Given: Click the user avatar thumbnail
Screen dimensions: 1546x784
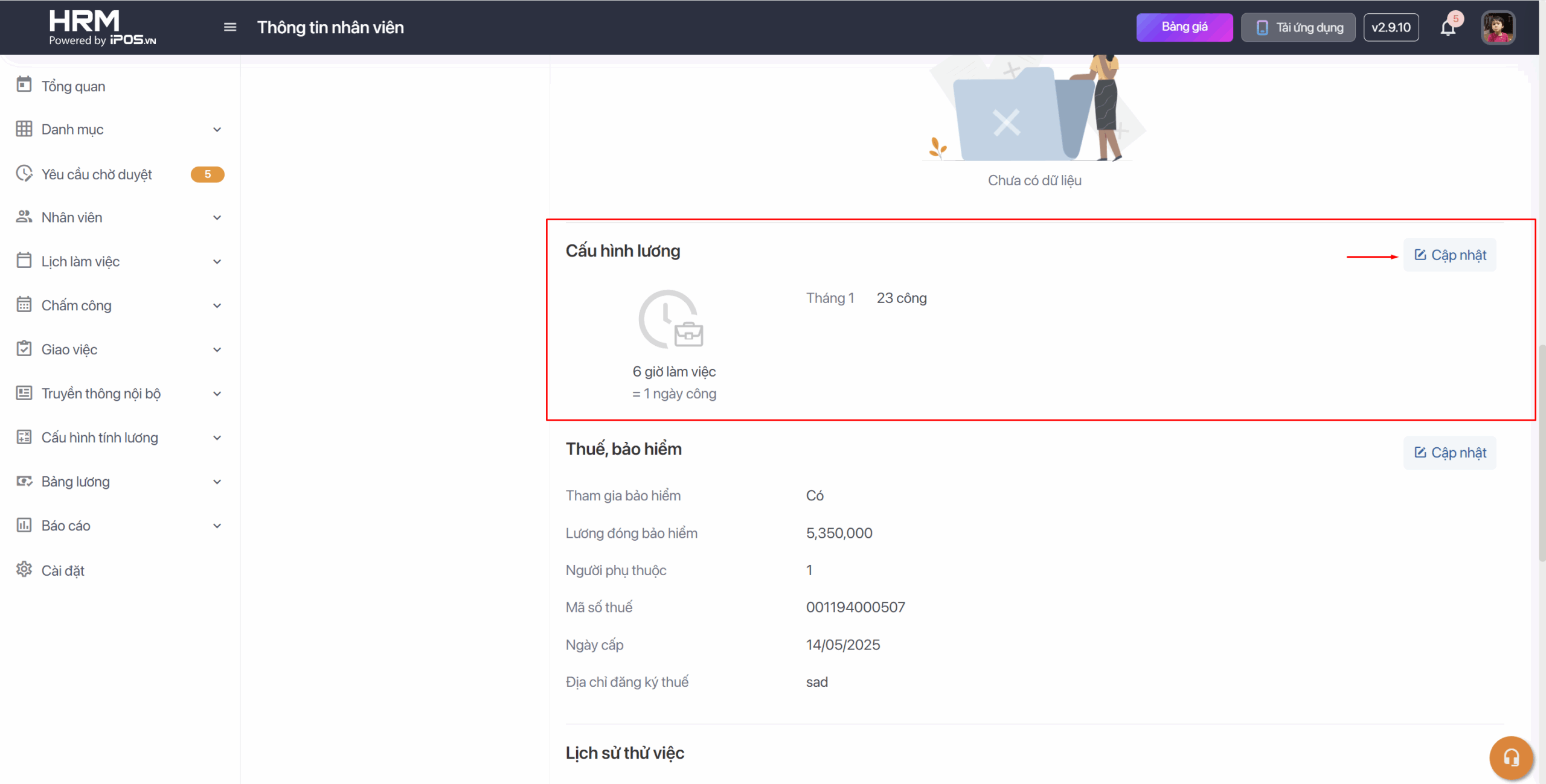Looking at the screenshot, I should tap(1498, 28).
